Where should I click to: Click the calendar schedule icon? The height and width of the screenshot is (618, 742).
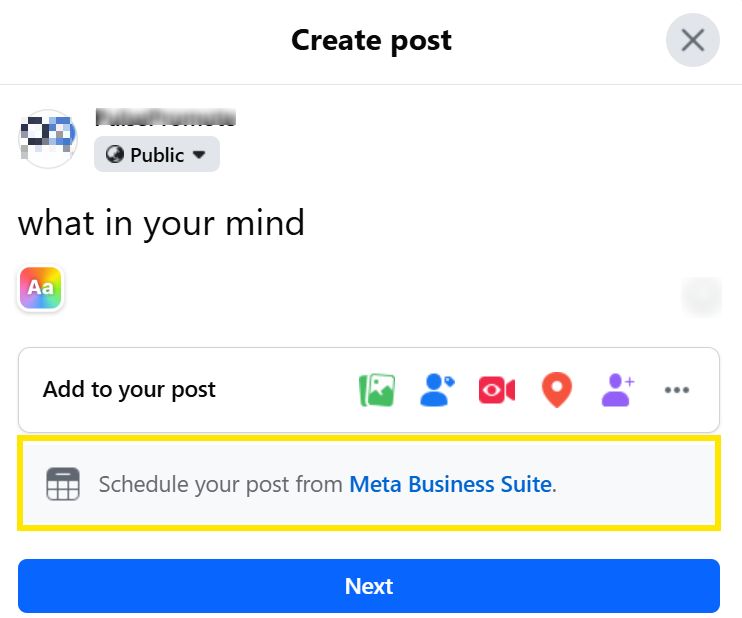tap(62, 485)
